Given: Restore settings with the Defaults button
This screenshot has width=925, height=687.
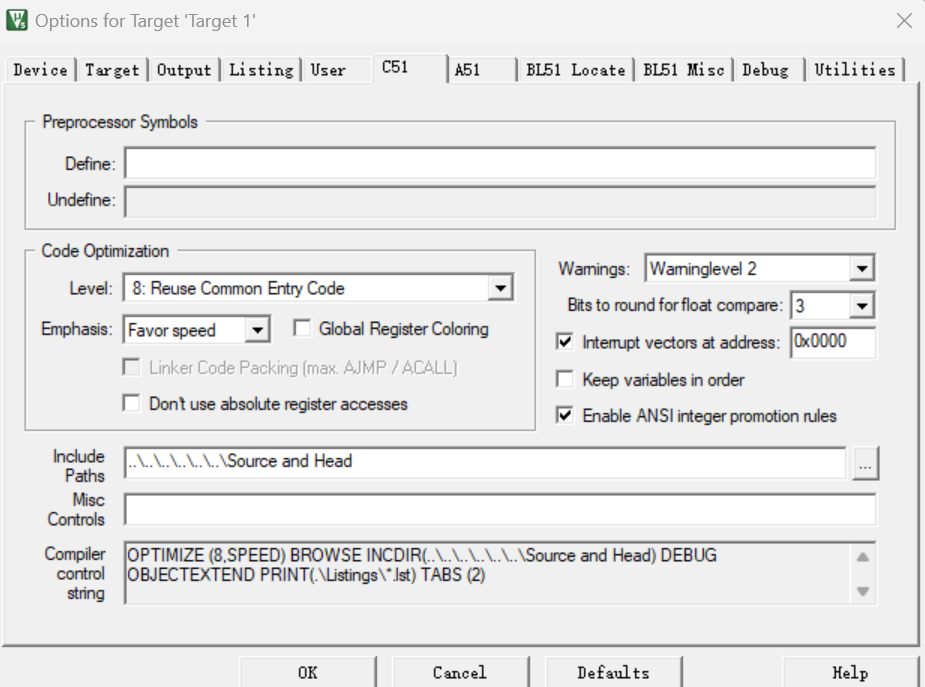Looking at the screenshot, I should pos(613,672).
